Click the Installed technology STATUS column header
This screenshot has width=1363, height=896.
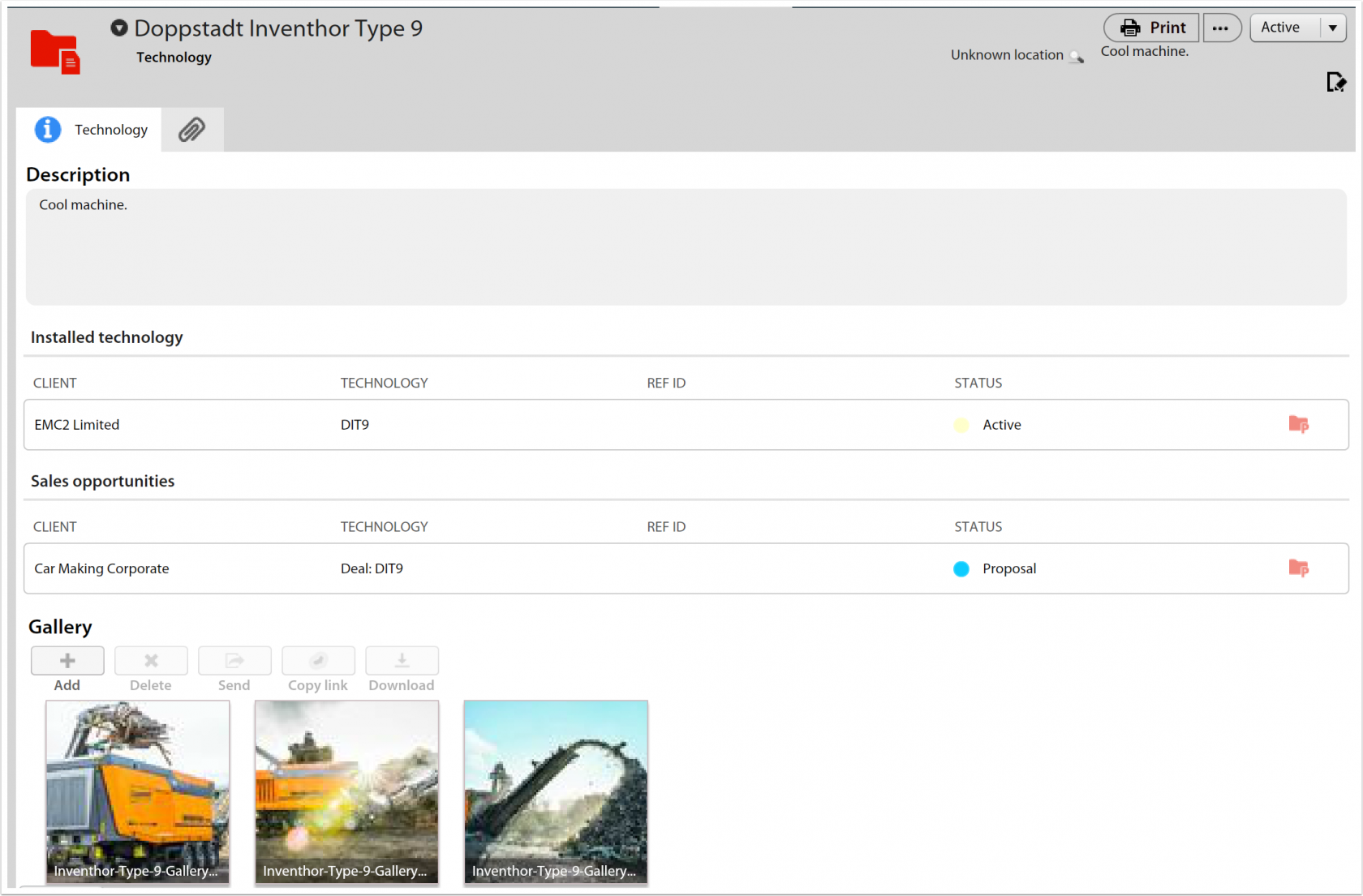[x=978, y=383]
